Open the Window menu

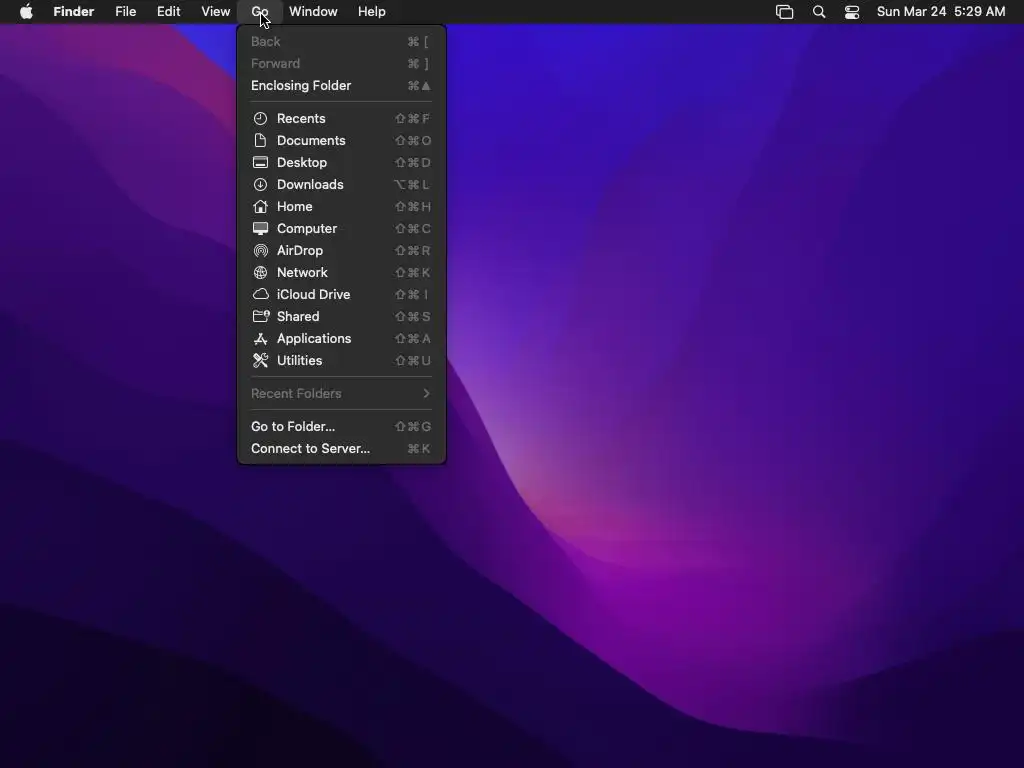pos(313,12)
